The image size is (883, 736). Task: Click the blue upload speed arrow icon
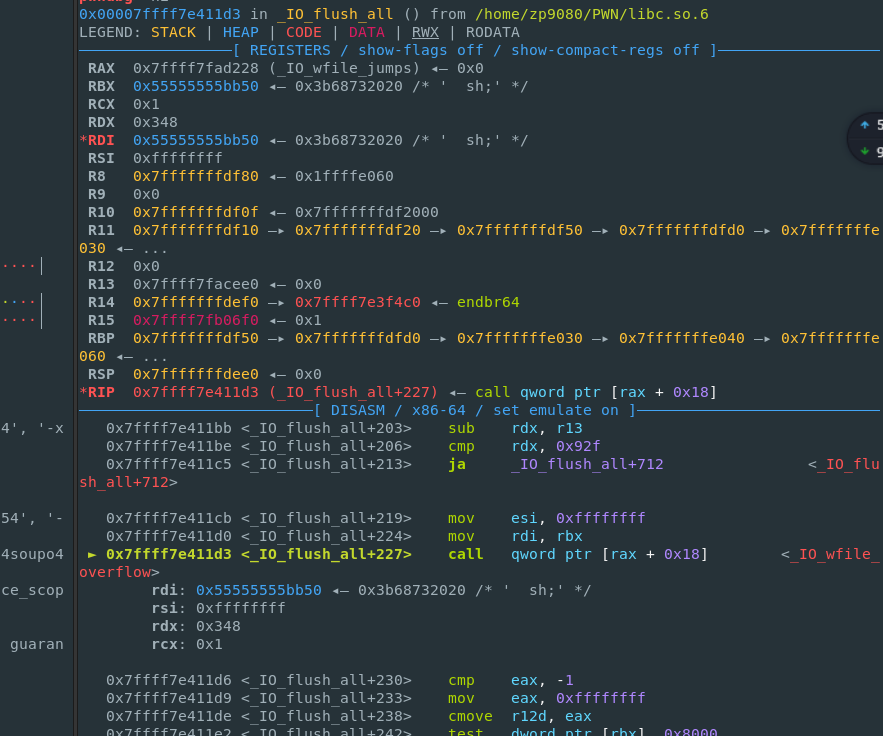tap(865, 125)
